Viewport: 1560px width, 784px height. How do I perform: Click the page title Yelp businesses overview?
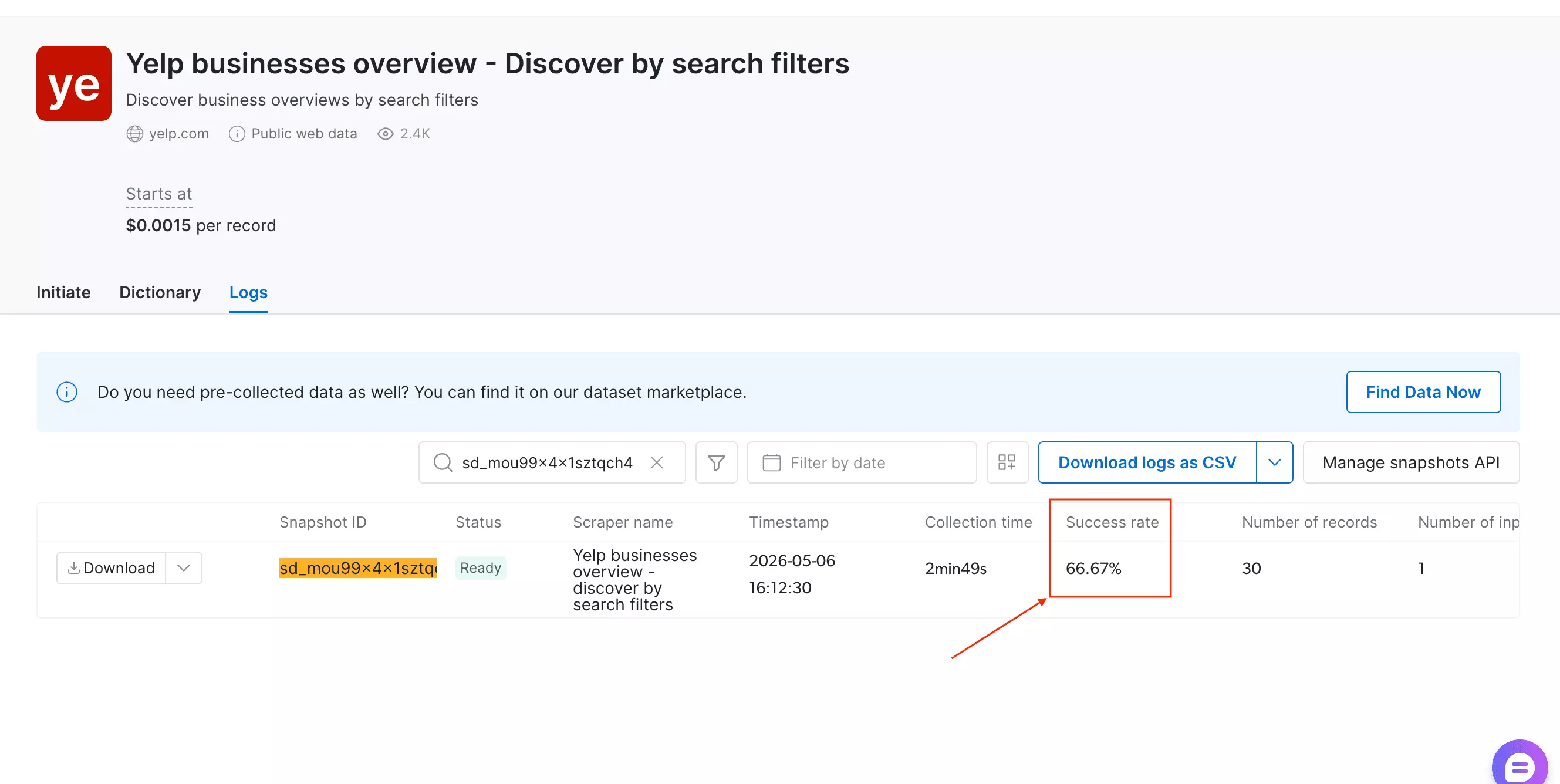click(x=488, y=63)
